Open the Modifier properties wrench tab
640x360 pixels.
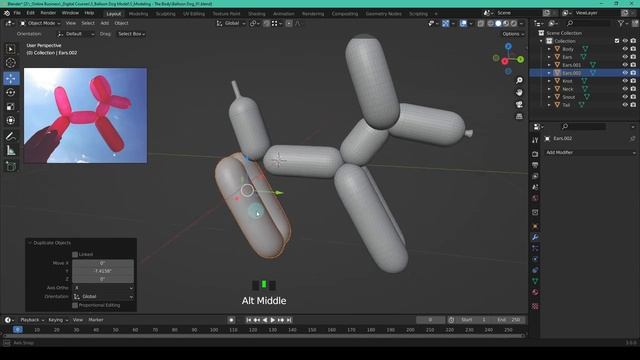[x=535, y=237]
